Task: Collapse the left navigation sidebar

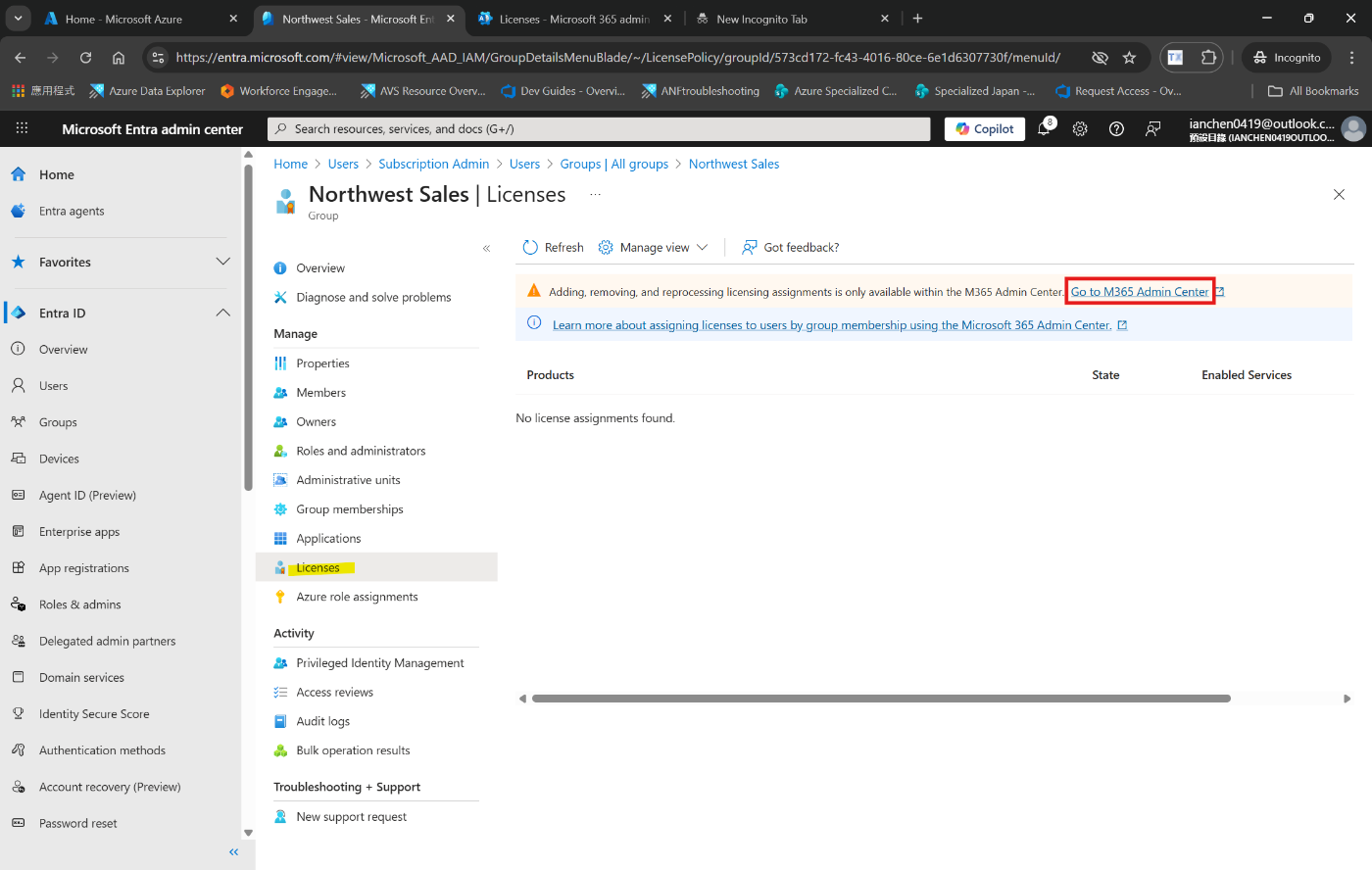Action: point(233,852)
